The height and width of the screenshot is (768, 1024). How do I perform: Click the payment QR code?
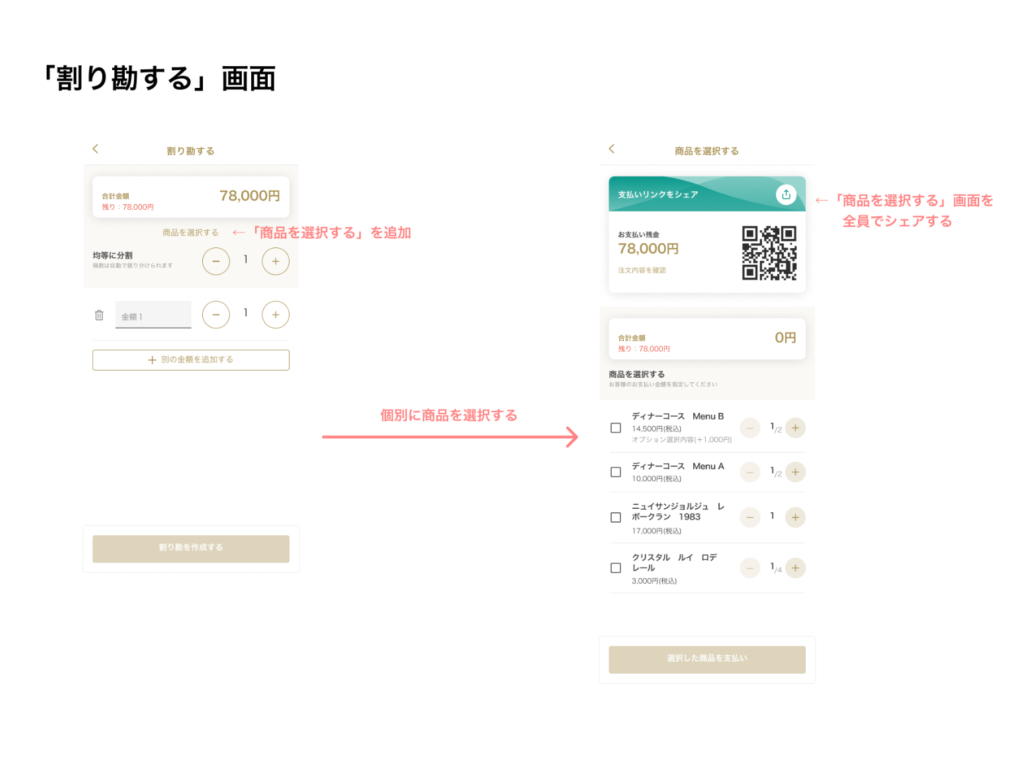tap(769, 253)
